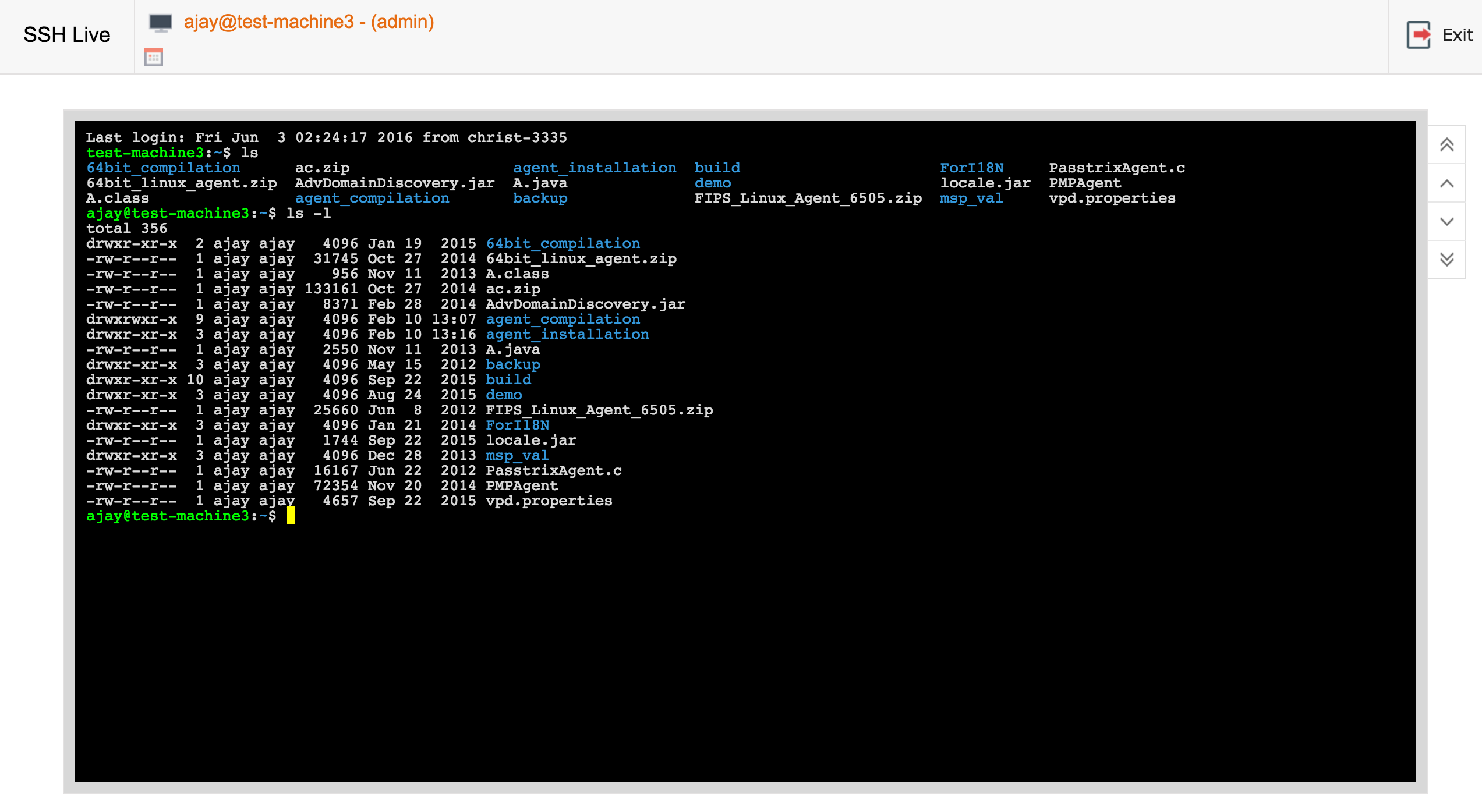
Task: Click the ajay@test-machine3 - (admin) session title
Action: coord(309,22)
